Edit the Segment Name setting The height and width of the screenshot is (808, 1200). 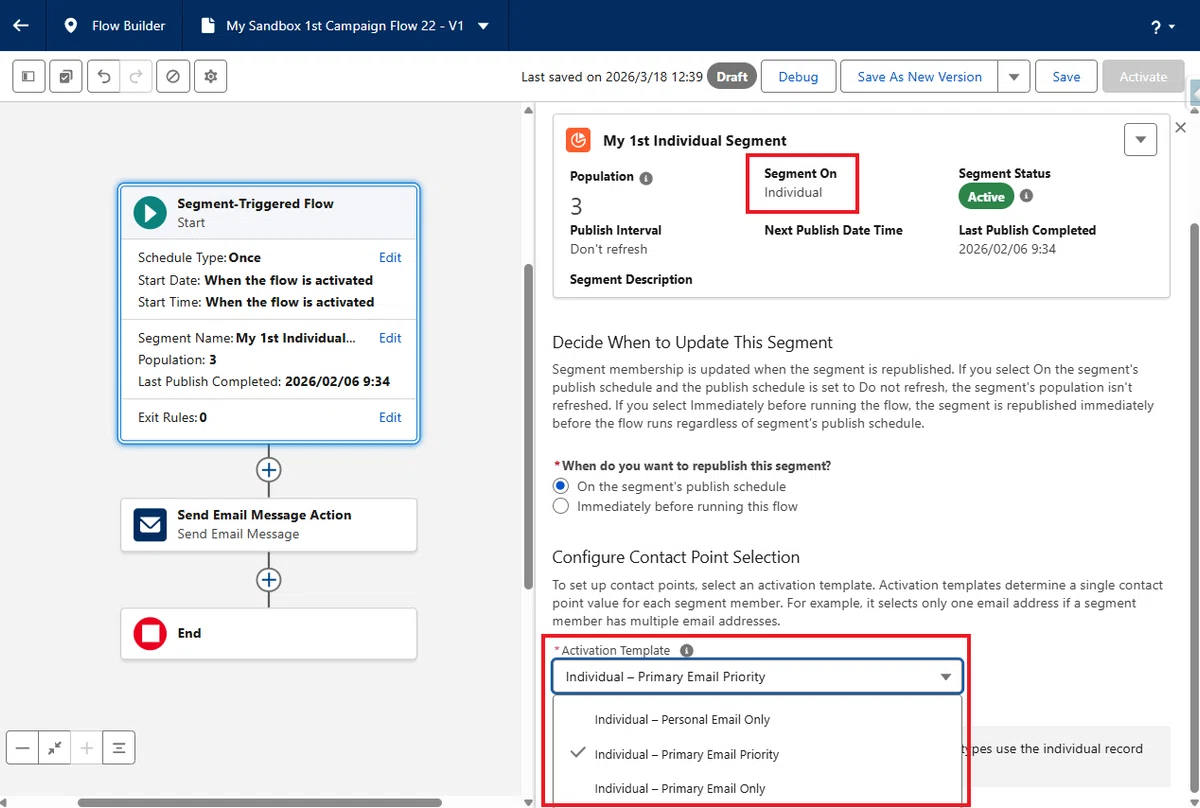pos(390,338)
